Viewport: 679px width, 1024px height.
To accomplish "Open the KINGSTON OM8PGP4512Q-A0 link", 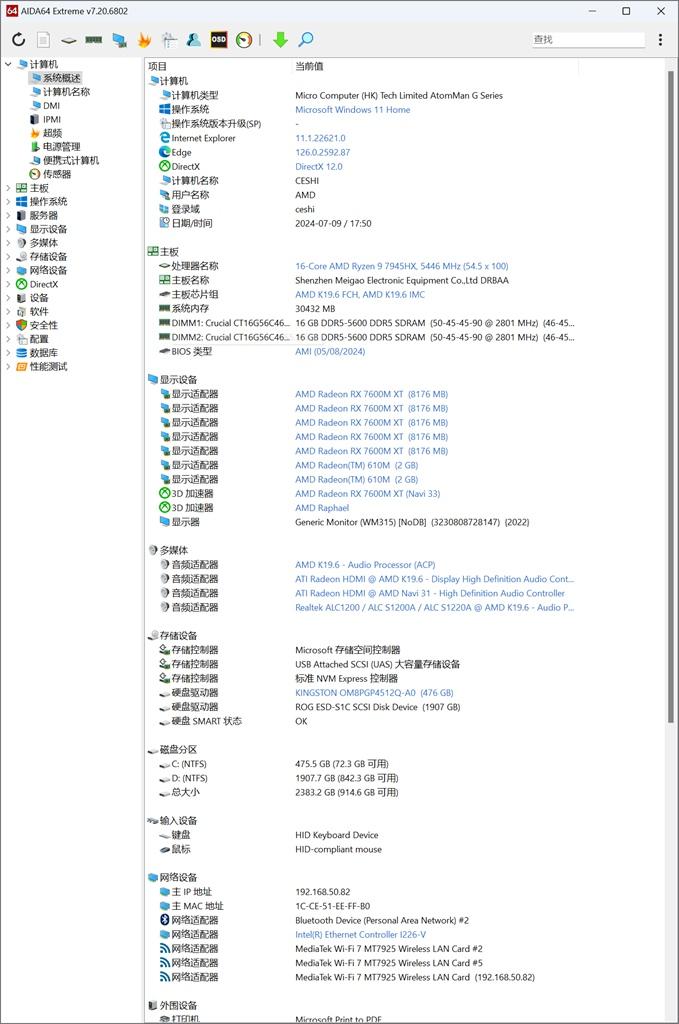I will (x=374, y=693).
